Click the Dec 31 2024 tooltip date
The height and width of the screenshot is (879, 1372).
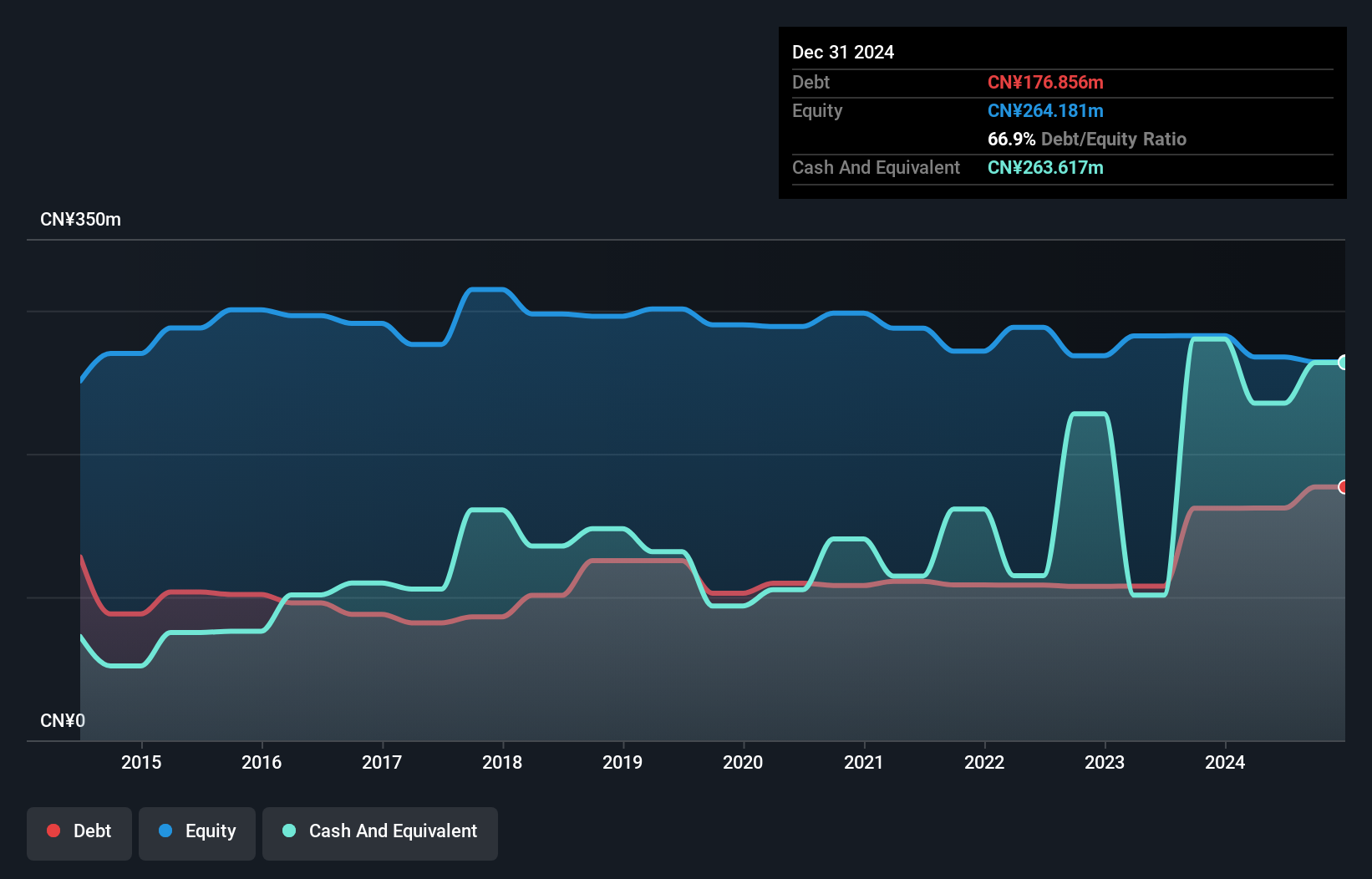(843, 52)
